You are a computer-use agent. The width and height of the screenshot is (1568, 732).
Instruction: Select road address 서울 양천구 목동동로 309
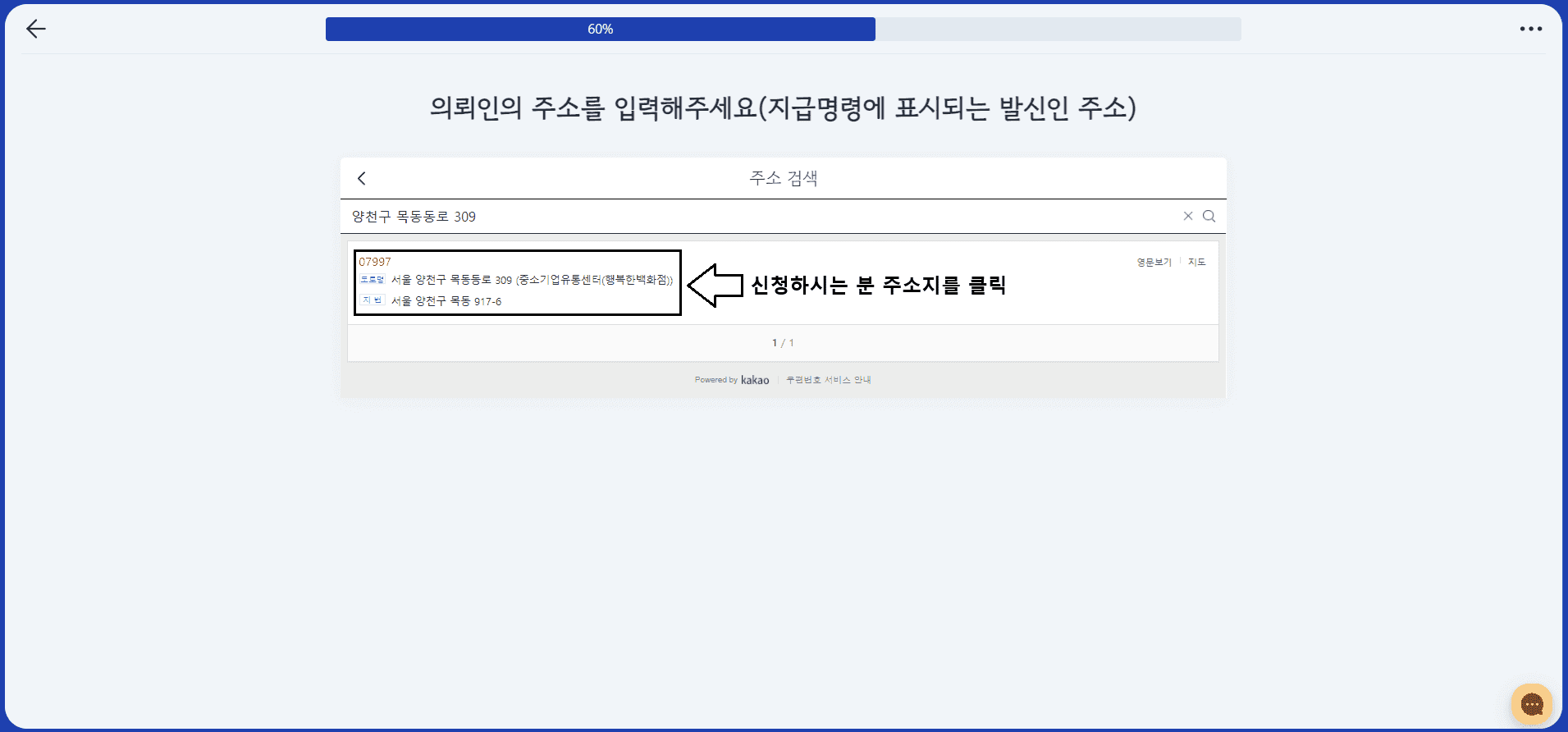pyautogui.click(x=532, y=280)
